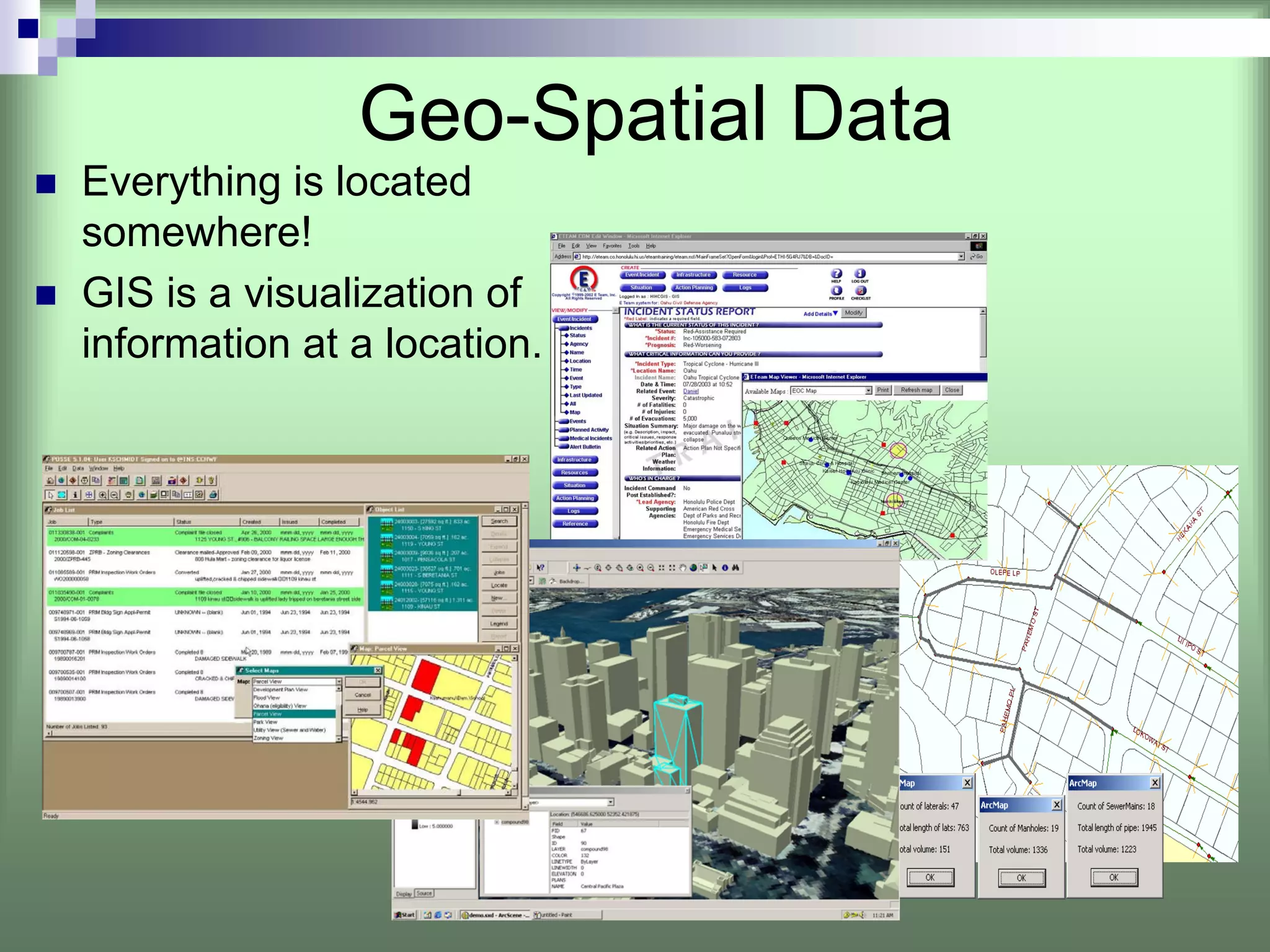This screenshot has width=1270, height=952.
Task: Click the zoom out magnifier in POSSE toolbar
Action: click(114, 495)
